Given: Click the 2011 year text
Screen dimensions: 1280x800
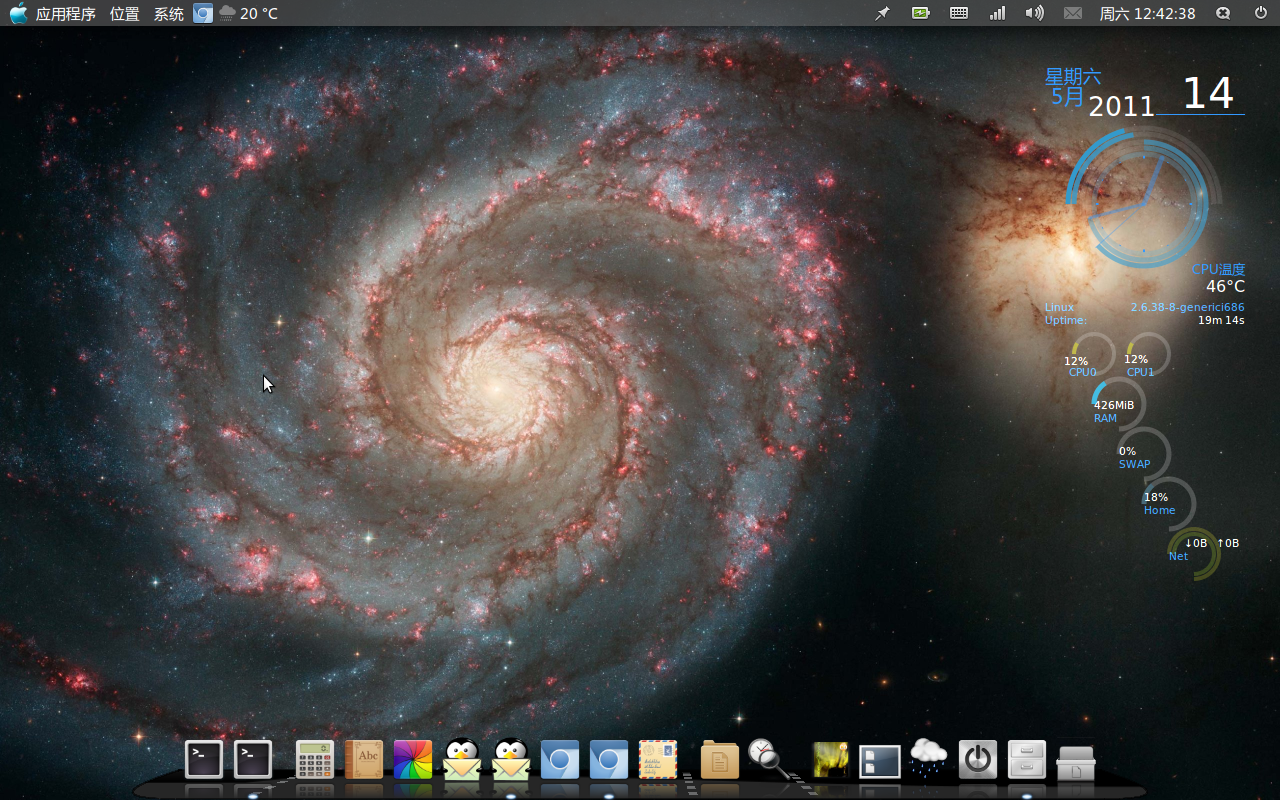Looking at the screenshot, I should click(1121, 106).
